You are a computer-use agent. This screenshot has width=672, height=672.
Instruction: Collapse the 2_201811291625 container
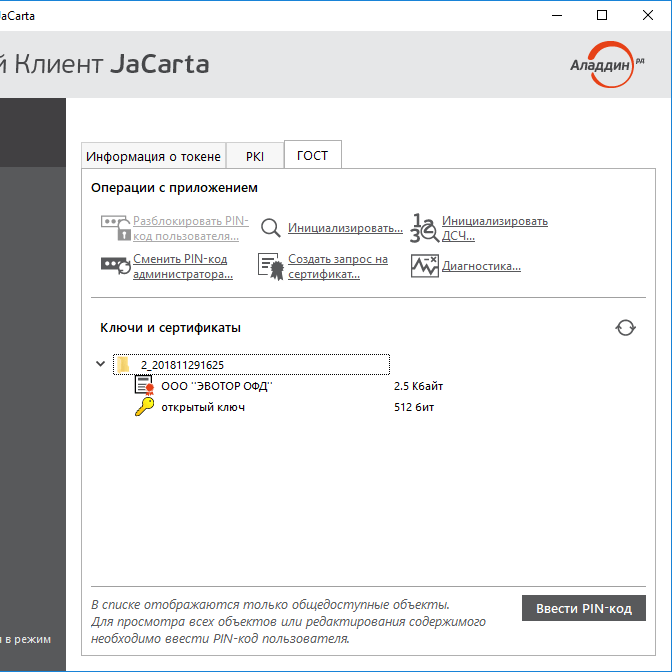[x=100, y=364]
